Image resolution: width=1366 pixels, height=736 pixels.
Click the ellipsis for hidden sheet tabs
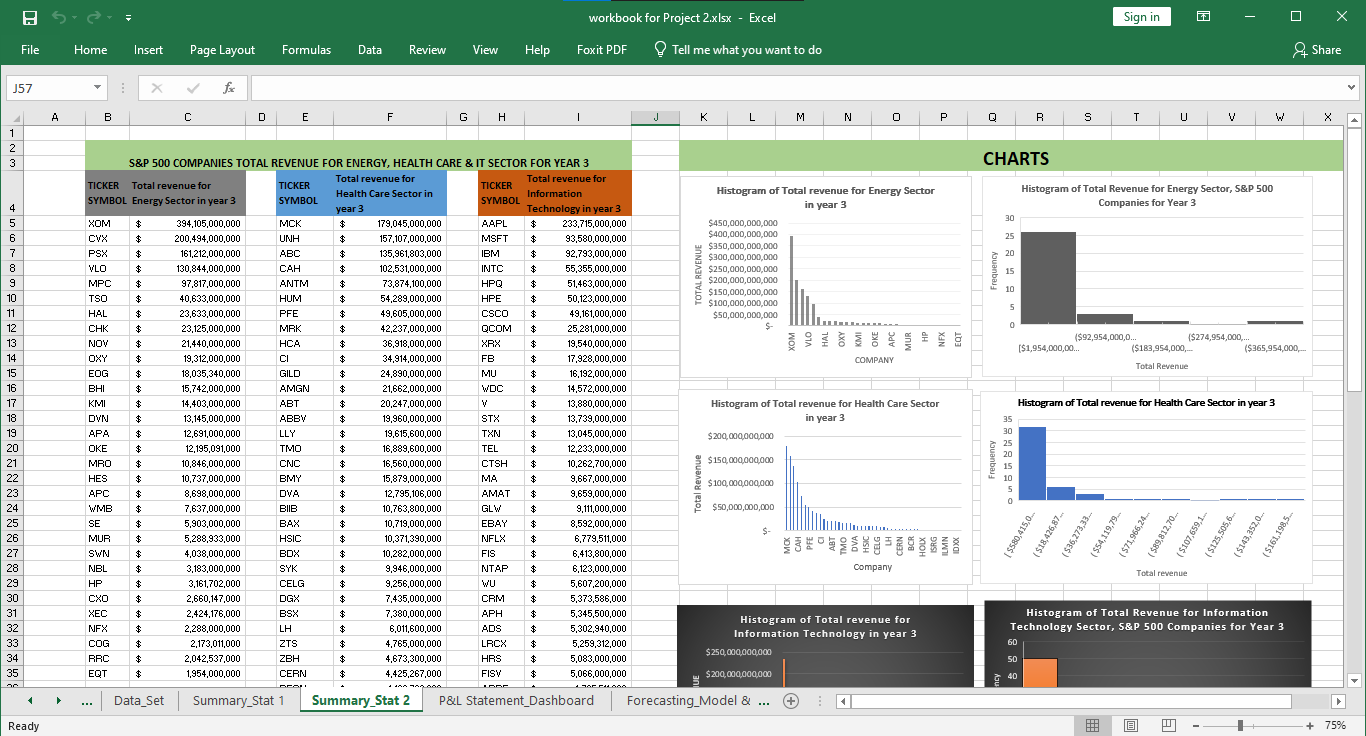(87, 701)
